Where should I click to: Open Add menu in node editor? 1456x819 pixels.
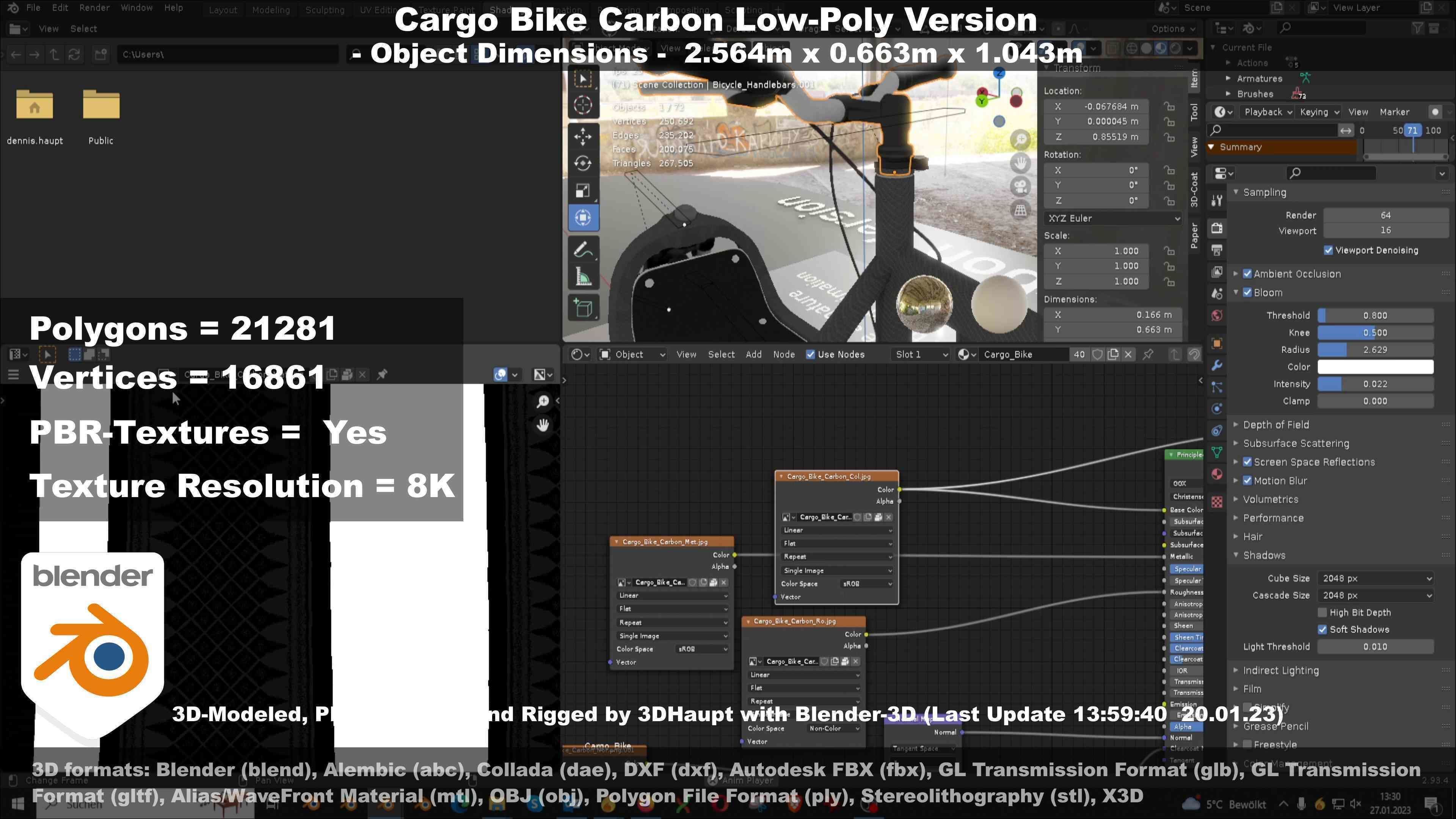pos(753,355)
